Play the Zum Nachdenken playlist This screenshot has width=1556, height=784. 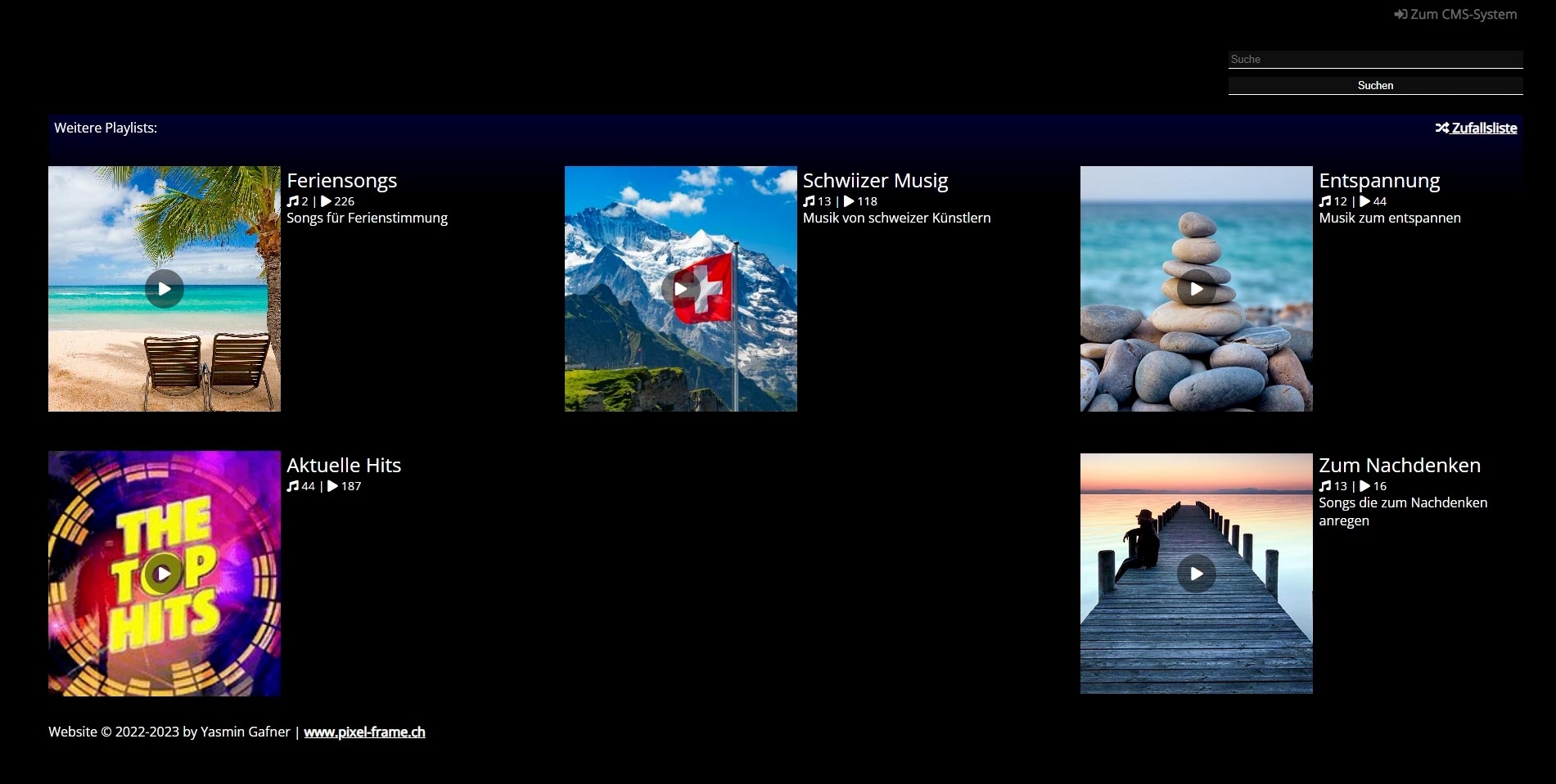(x=1196, y=574)
